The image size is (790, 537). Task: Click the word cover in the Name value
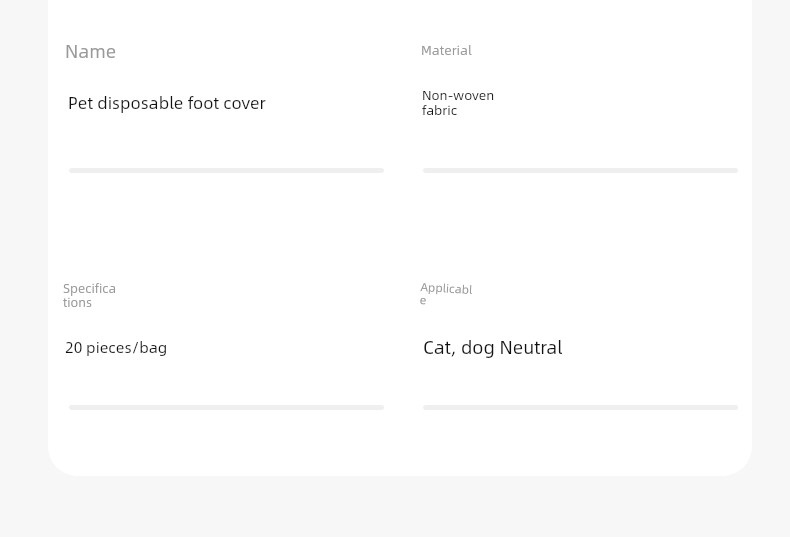(244, 103)
